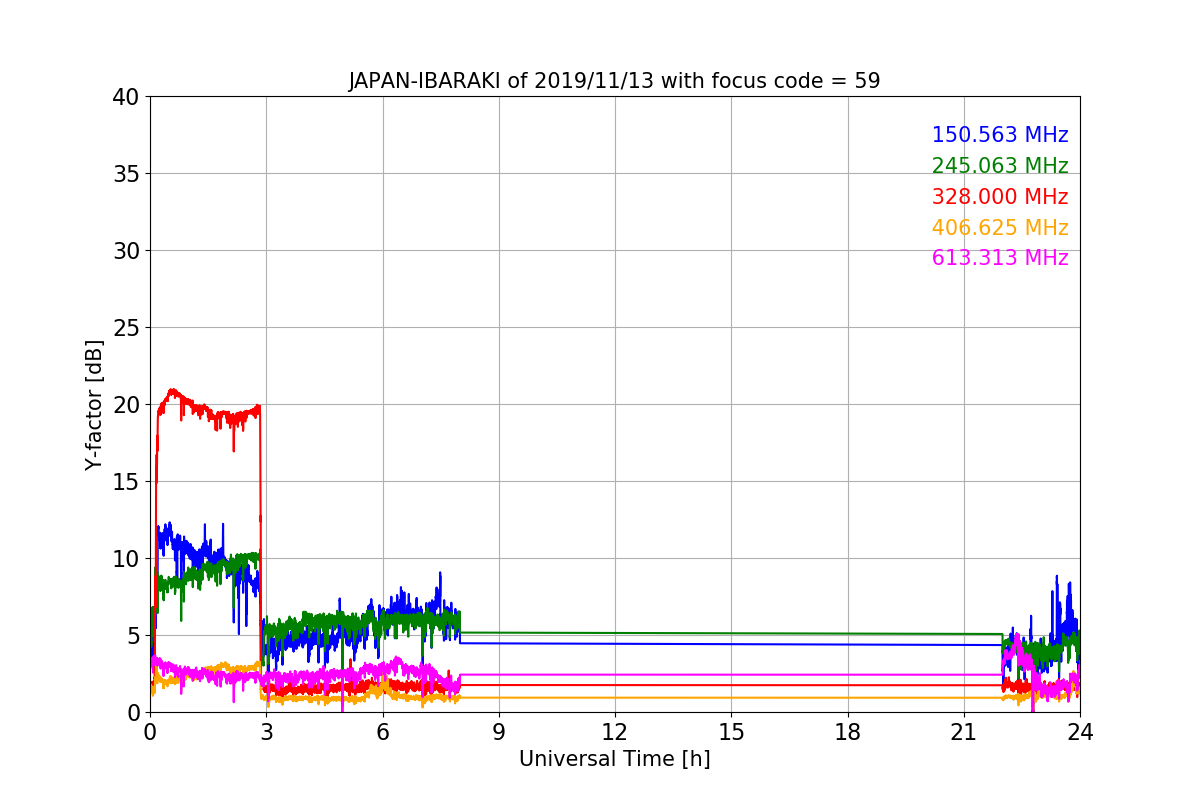The height and width of the screenshot is (800, 1200).
Task: Select the 328.000 MHz legend label
Action: (1000, 197)
